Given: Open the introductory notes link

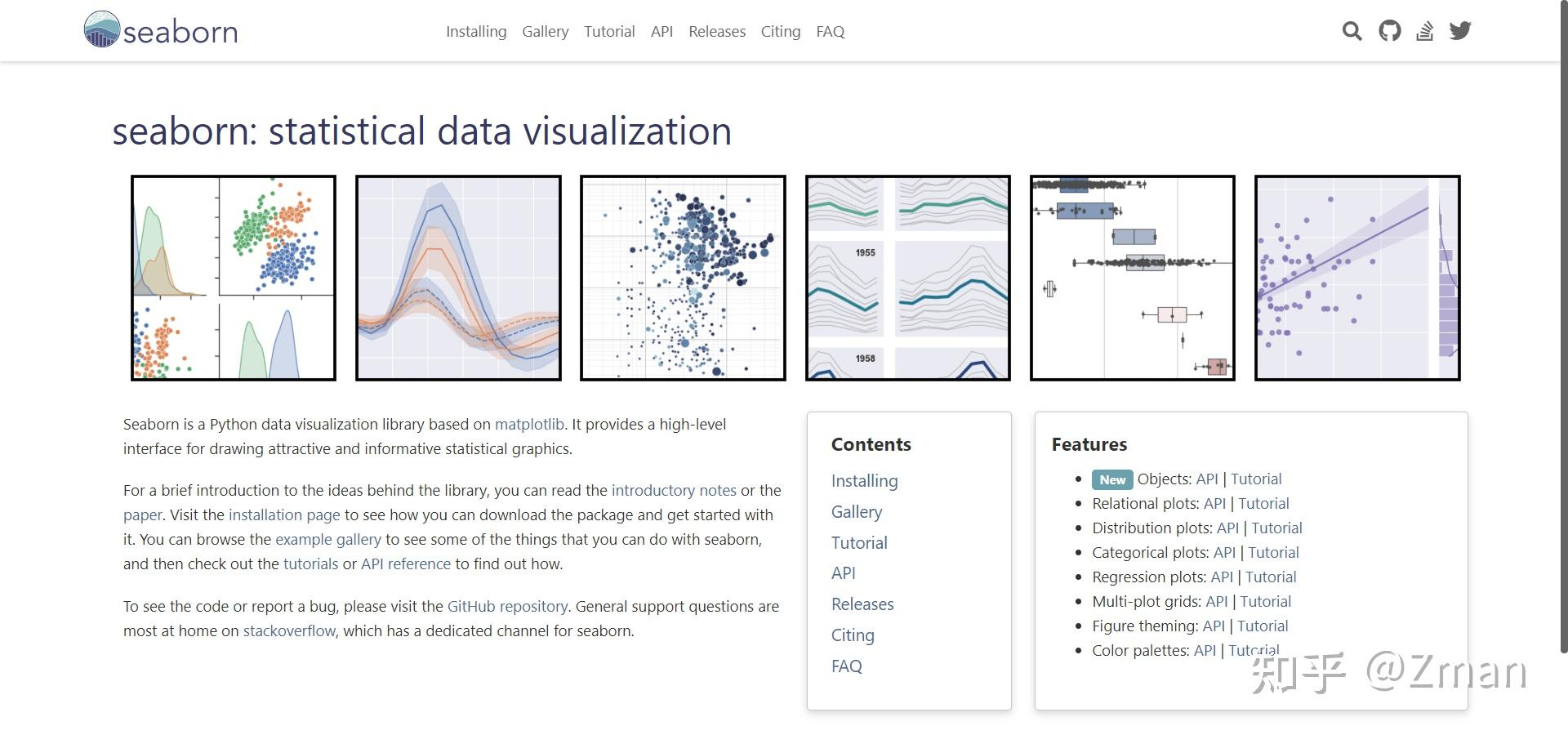Looking at the screenshot, I should point(674,490).
